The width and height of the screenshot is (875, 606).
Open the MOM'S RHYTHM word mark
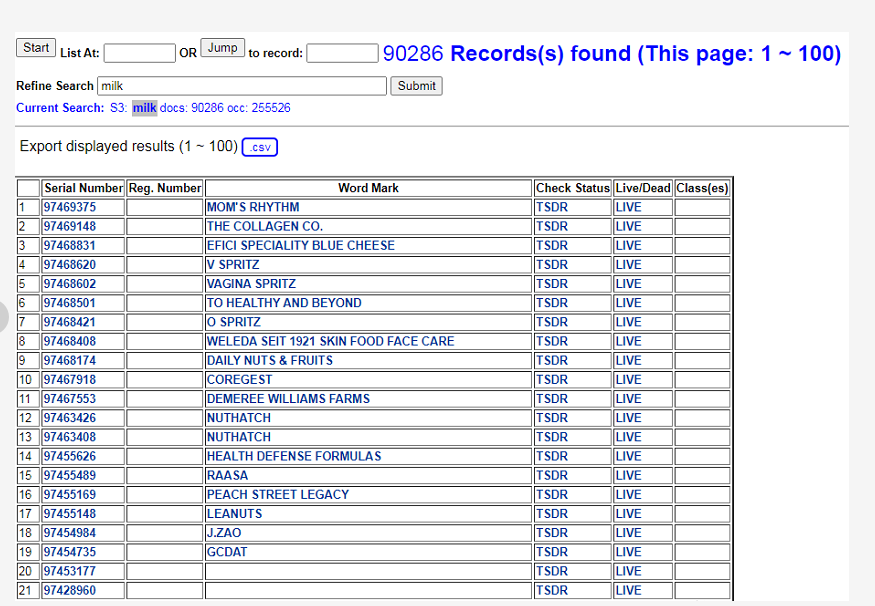[253, 207]
